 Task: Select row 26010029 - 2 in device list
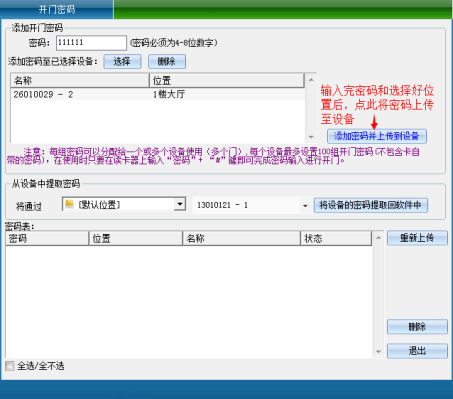pyautogui.click(x=158, y=94)
